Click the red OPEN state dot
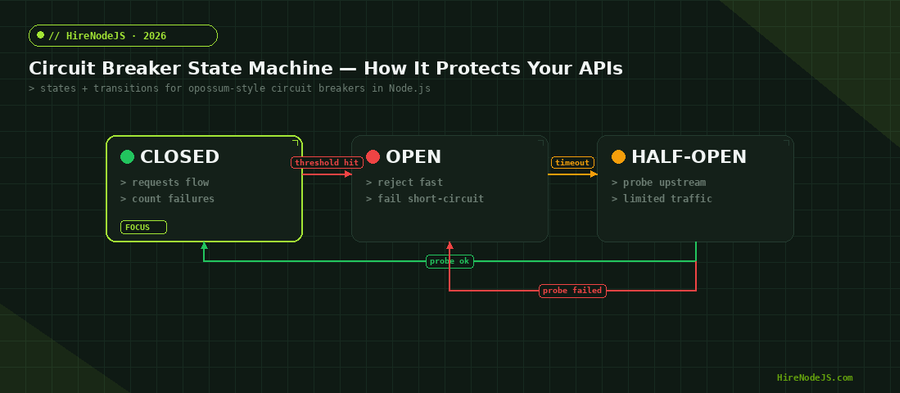 coord(373,157)
